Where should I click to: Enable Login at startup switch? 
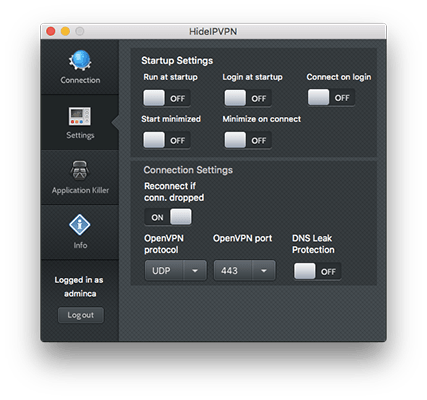(247, 98)
